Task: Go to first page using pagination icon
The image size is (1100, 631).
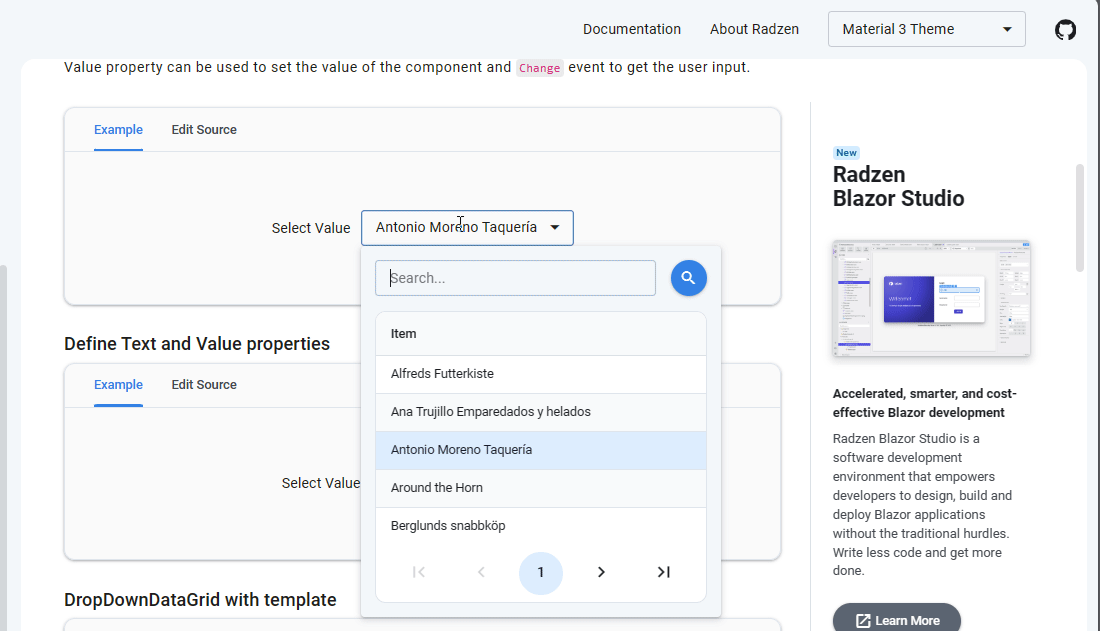Action: pos(418,572)
